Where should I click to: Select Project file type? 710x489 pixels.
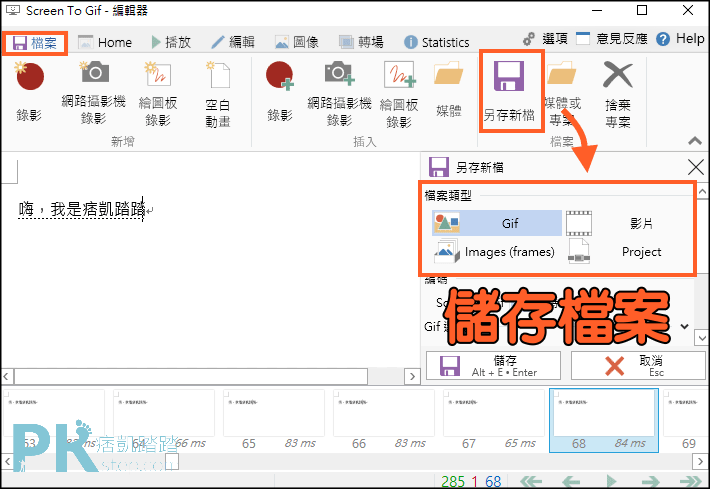click(628, 251)
